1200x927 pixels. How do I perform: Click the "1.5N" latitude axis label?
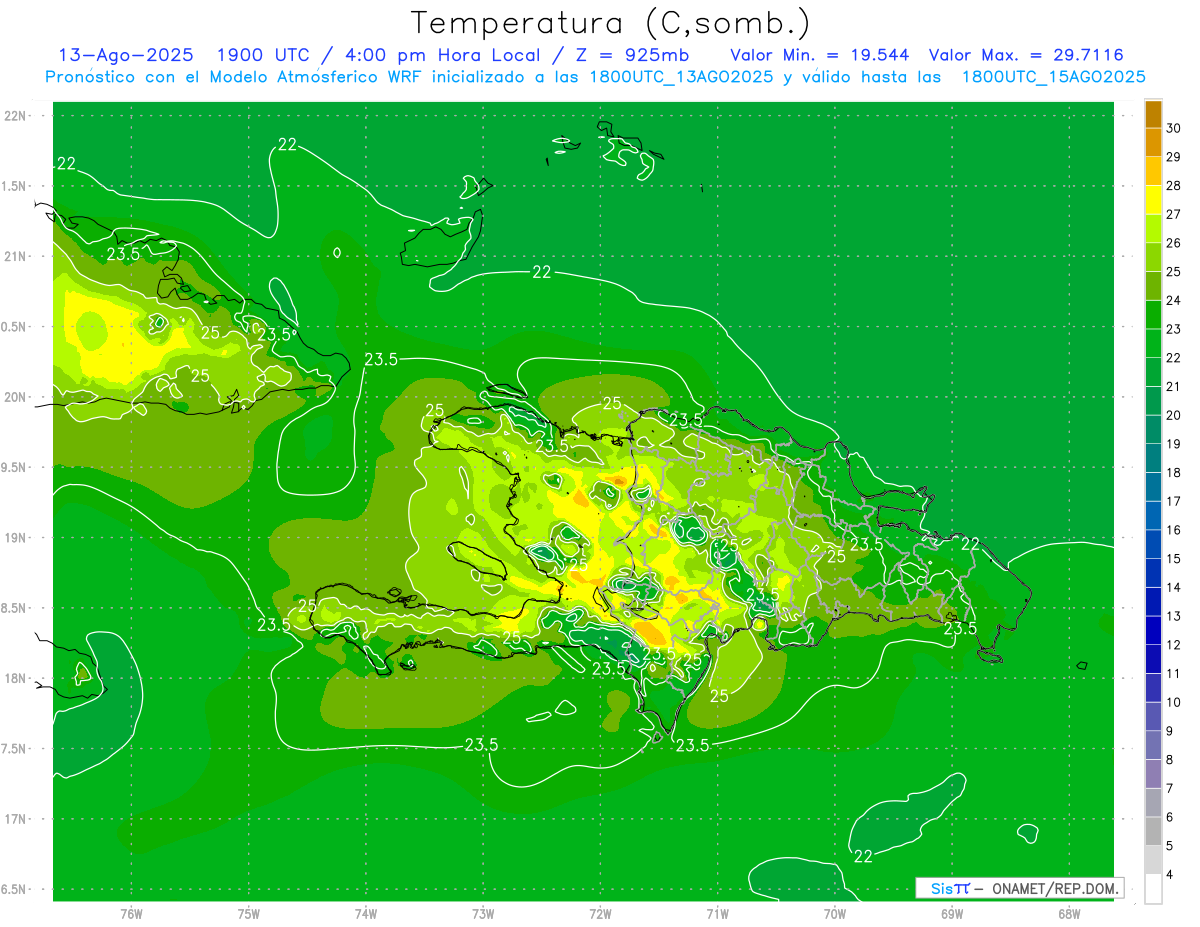coord(16,186)
